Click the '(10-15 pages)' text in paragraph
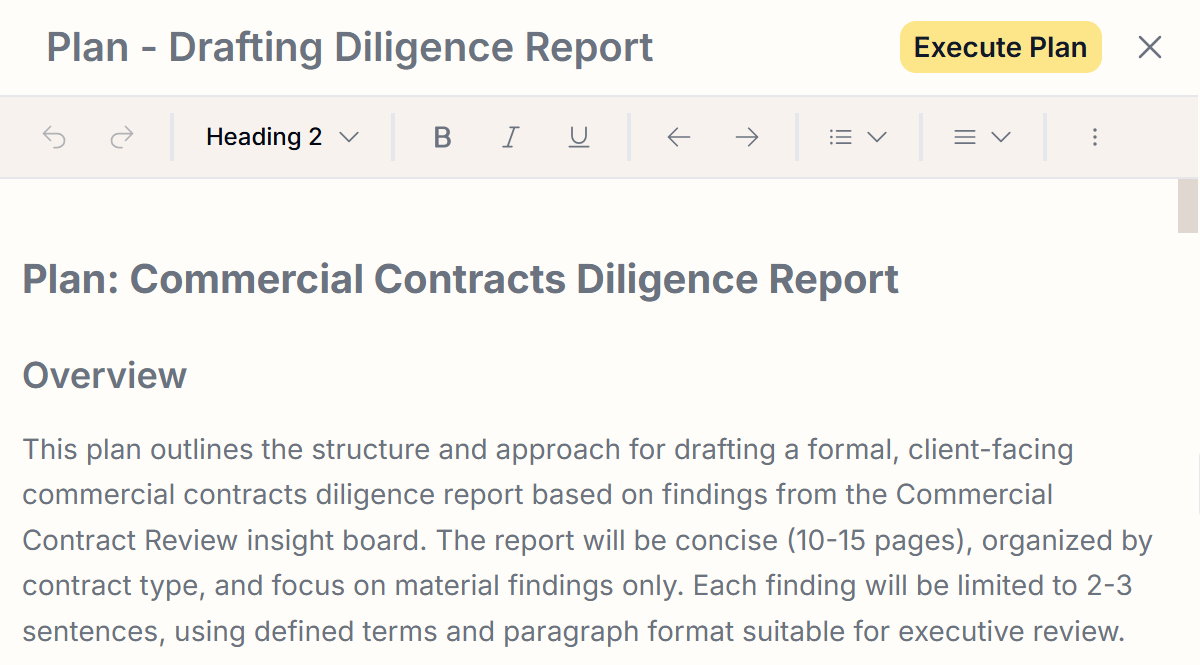Viewport: 1200px width, 665px height. tap(878, 541)
